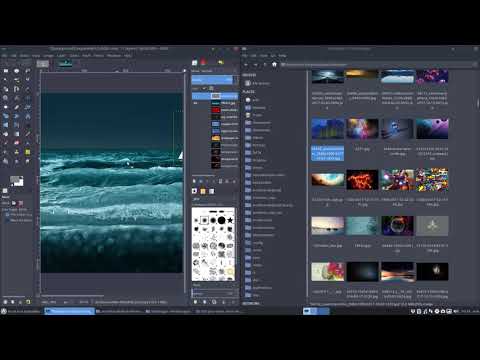Switch to the Patterns tab below layers
This screenshot has height=360, width=480.
203,191
